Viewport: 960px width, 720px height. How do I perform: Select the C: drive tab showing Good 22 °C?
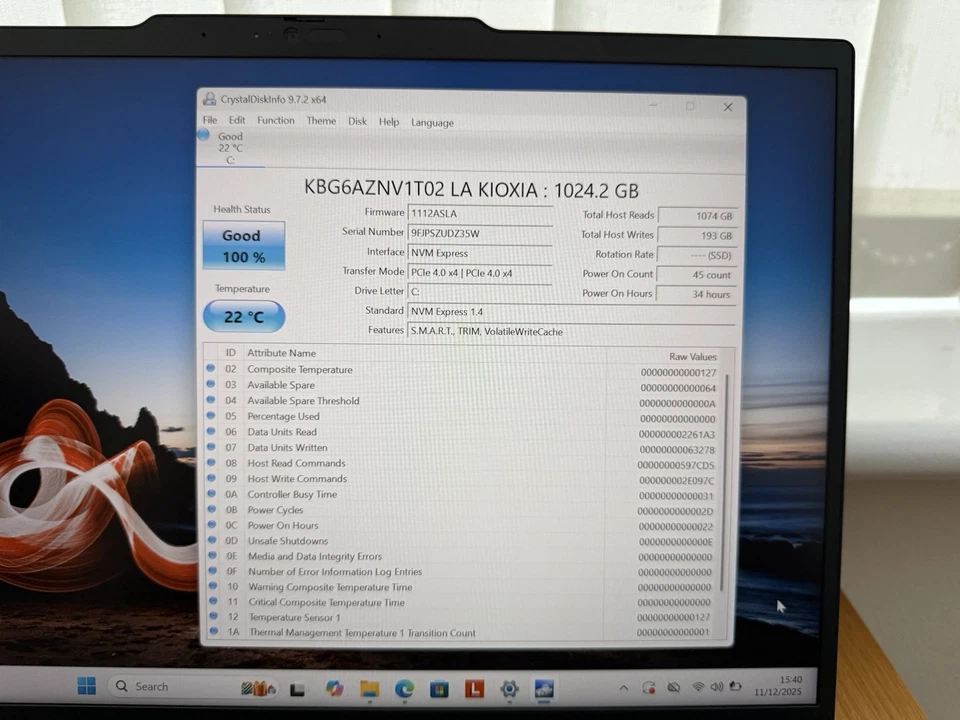click(x=230, y=148)
